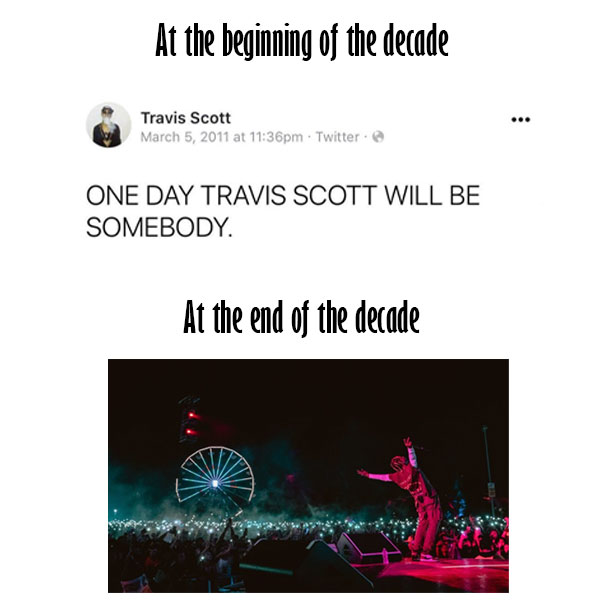Click the Twitter source link

point(337,137)
